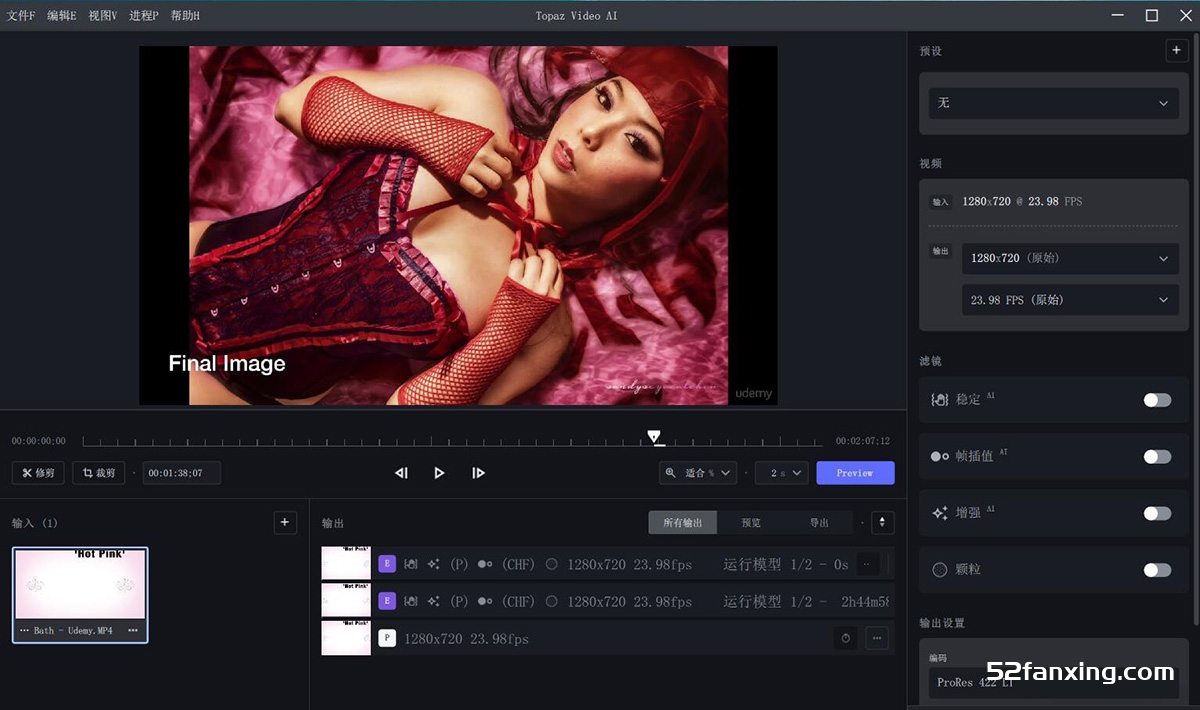Screen dimensions: 1200x710
Task: Click grain circle icon in 2h44m output row
Action: pos(551,601)
